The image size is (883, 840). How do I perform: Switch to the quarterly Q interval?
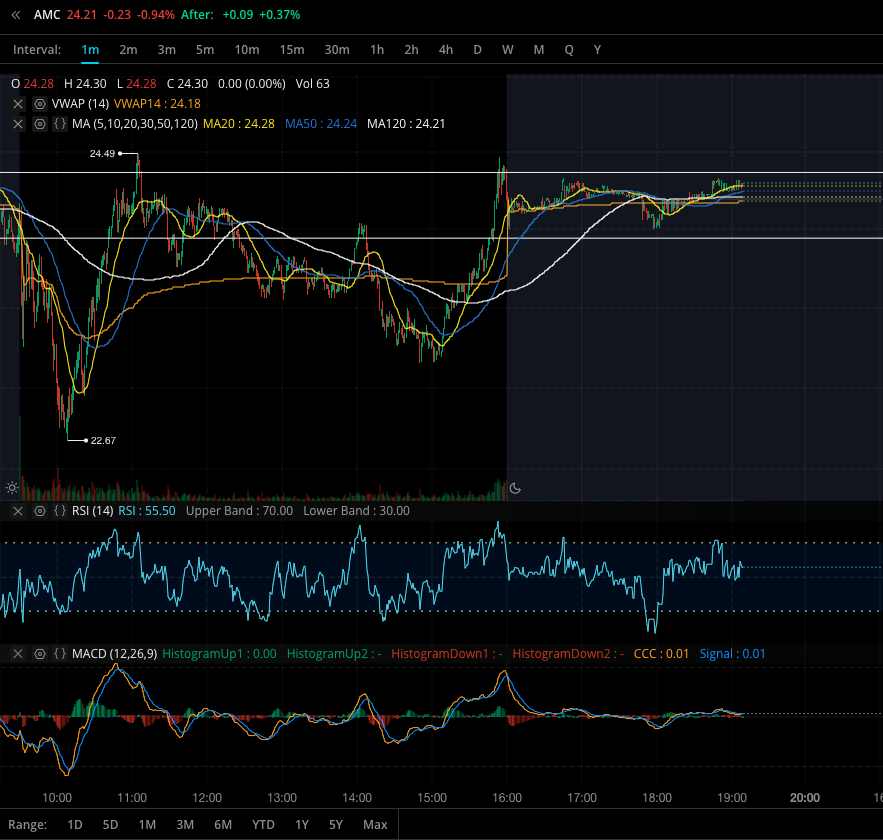point(569,50)
